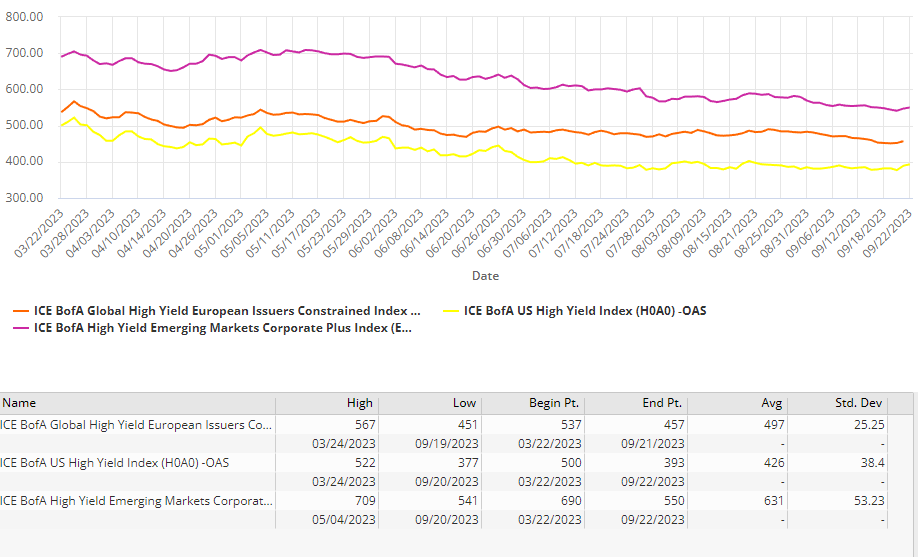Click the Begin Pt. value 690
This screenshot has height=557, width=918.
coord(571,501)
